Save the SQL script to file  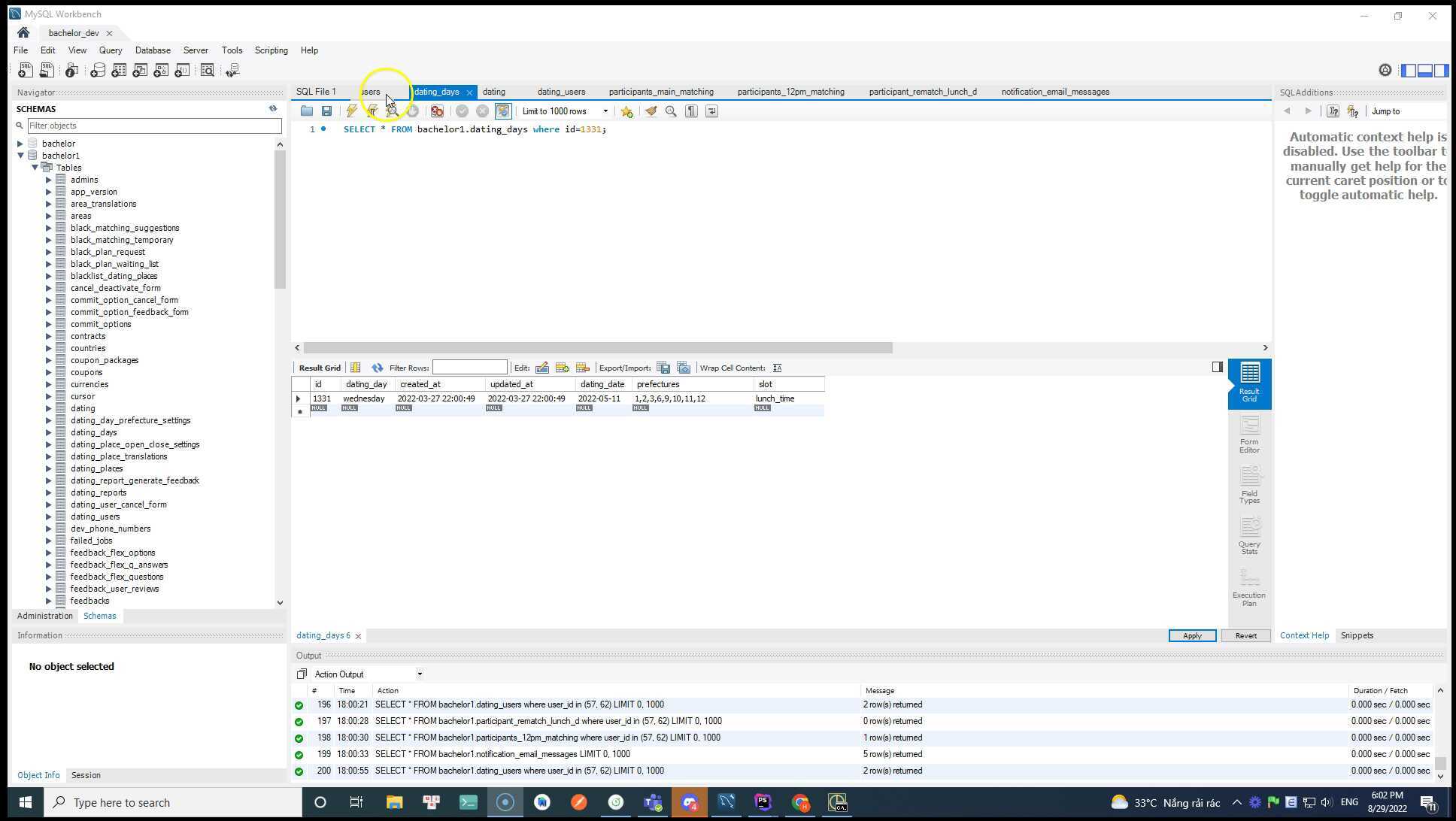point(326,111)
